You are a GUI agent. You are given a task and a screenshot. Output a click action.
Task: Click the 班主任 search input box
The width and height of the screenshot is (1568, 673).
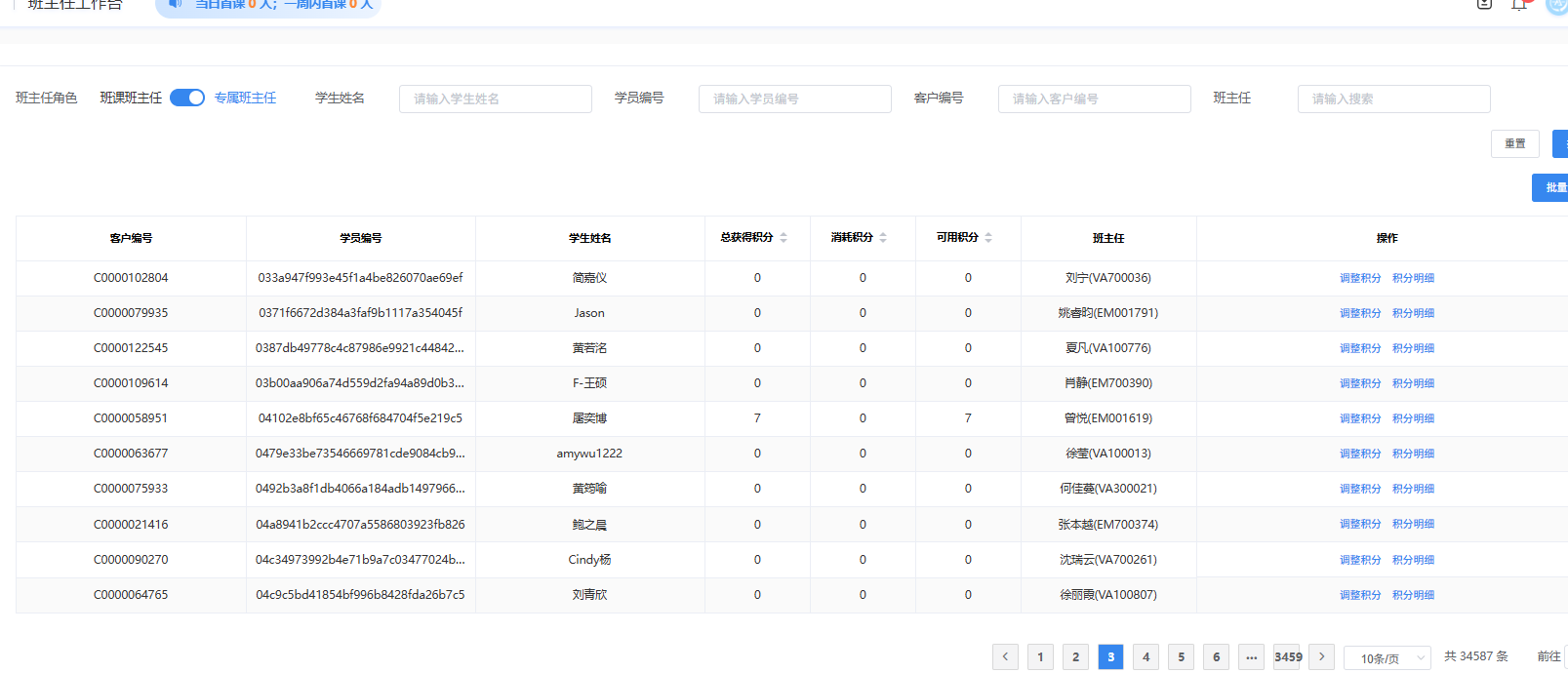click(x=1393, y=99)
